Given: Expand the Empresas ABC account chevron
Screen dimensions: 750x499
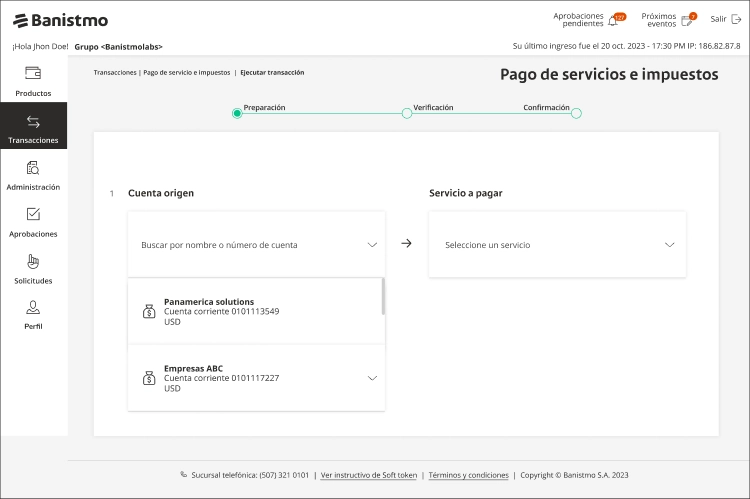Looking at the screenshot, I should (372, 378).
